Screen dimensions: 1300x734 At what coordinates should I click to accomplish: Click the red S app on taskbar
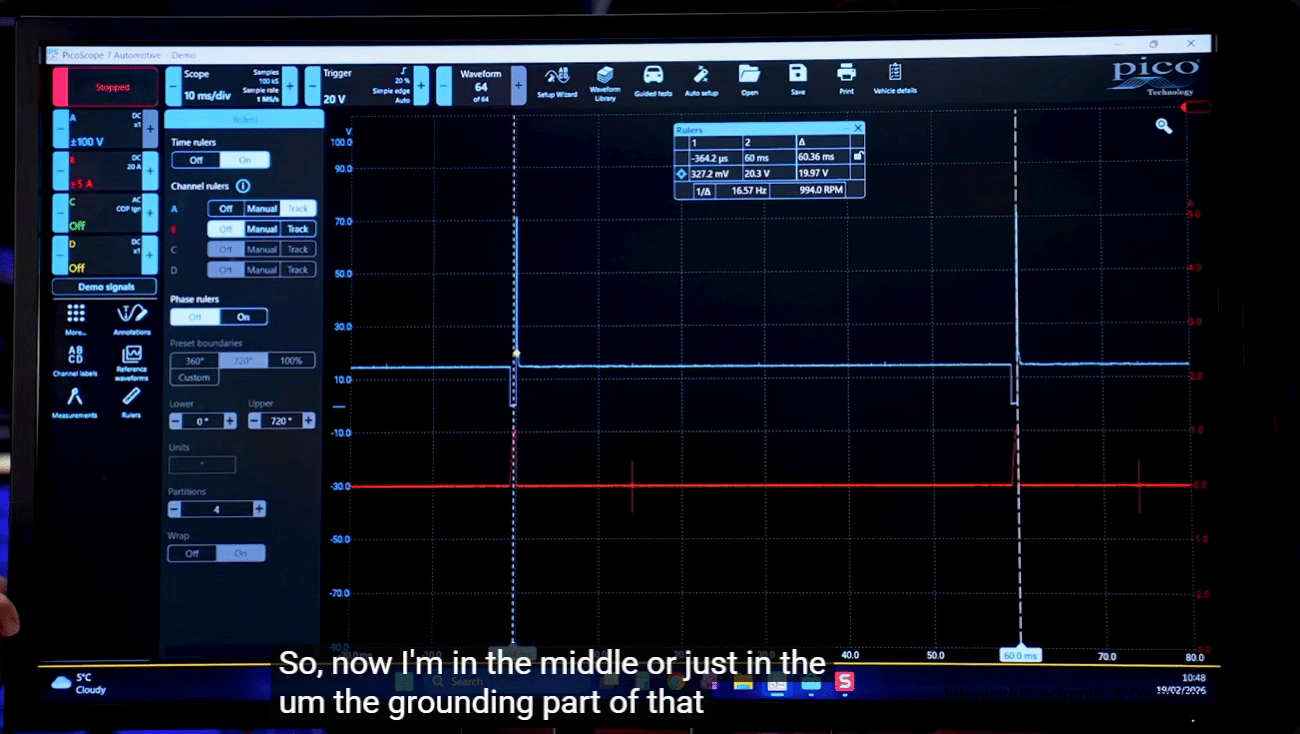[845, 682]
